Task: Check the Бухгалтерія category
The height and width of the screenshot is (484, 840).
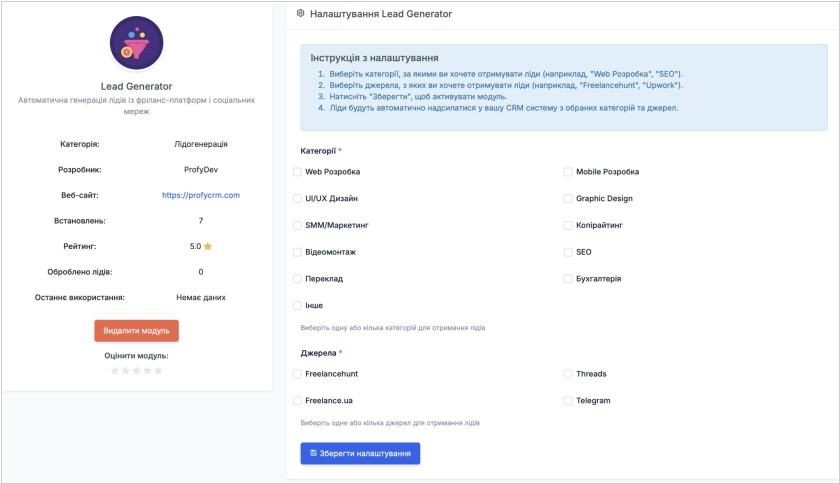Action: pos(568,279)
